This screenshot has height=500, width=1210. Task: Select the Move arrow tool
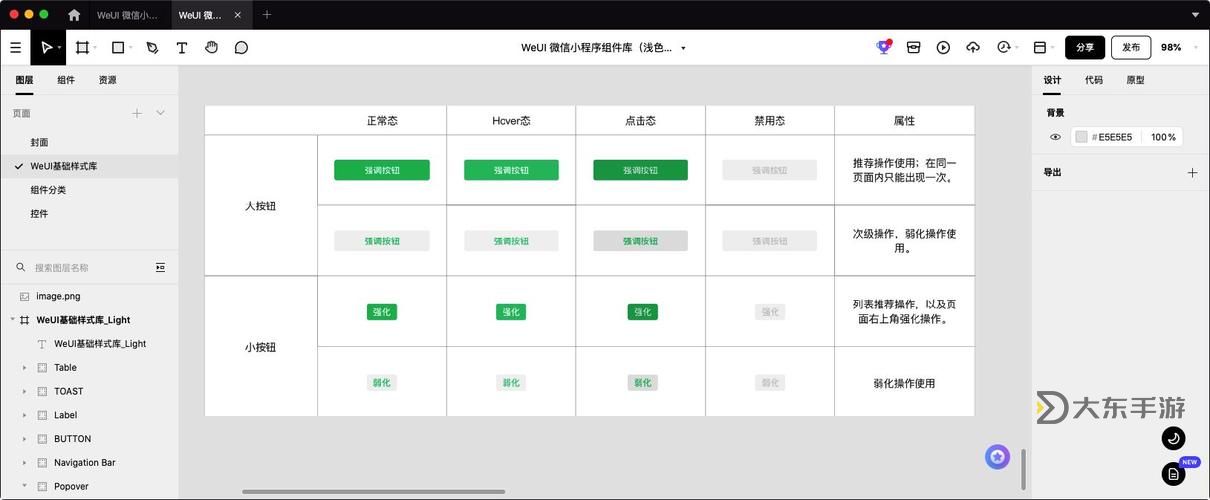pyautogui.click(x=45, y=47)
